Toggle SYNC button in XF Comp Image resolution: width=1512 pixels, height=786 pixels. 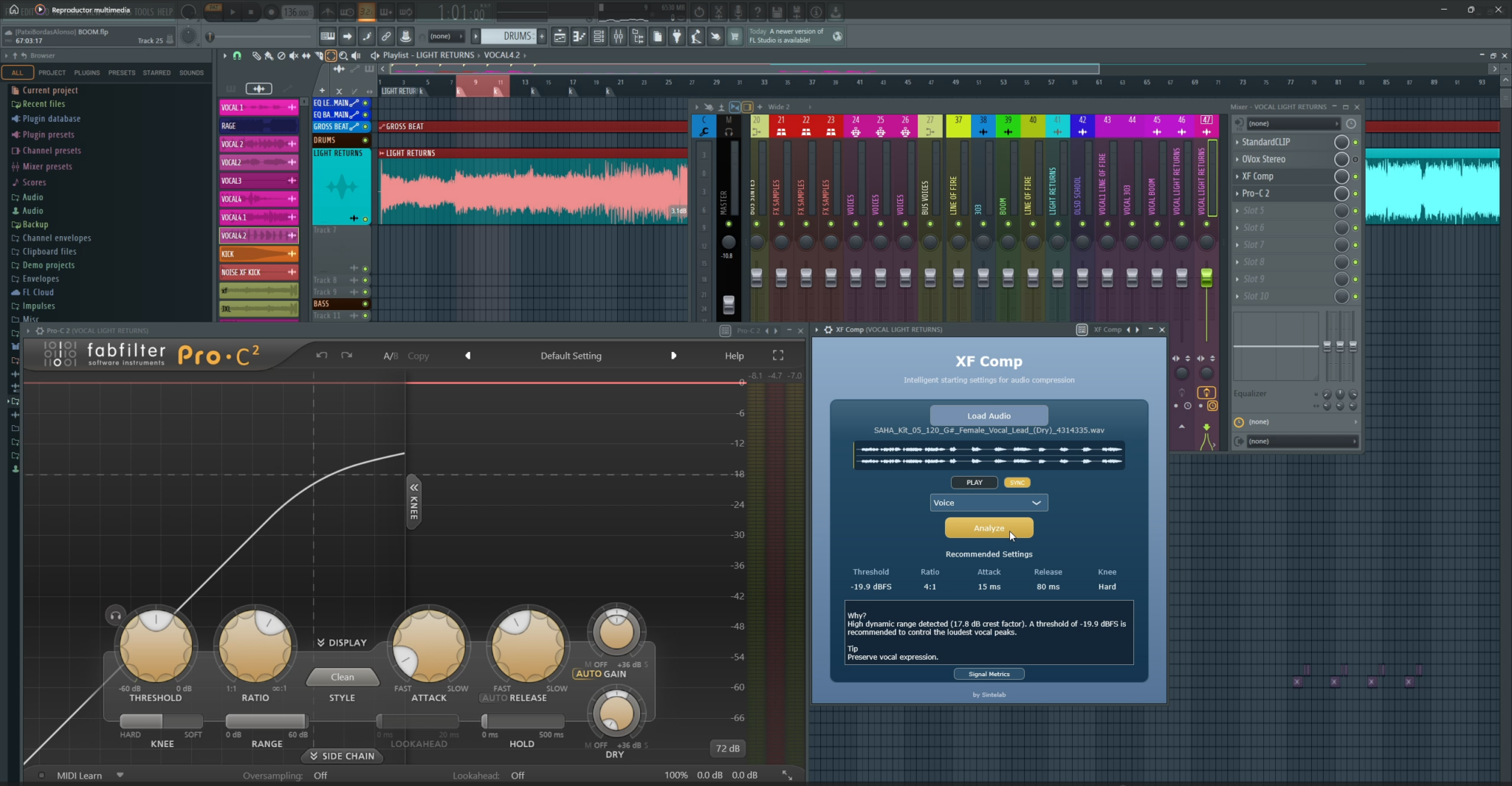1017,483
